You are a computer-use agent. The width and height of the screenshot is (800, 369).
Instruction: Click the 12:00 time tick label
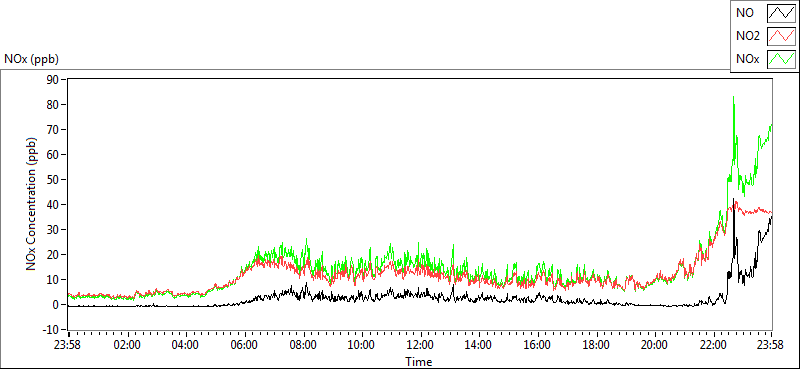[420, 344]
